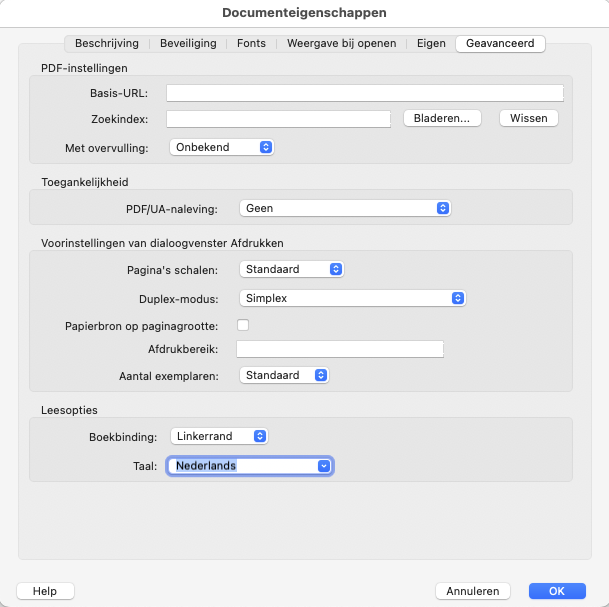609x607 pixels.
Task: Click the Basis-URL input field
Action: pos(365,93)
